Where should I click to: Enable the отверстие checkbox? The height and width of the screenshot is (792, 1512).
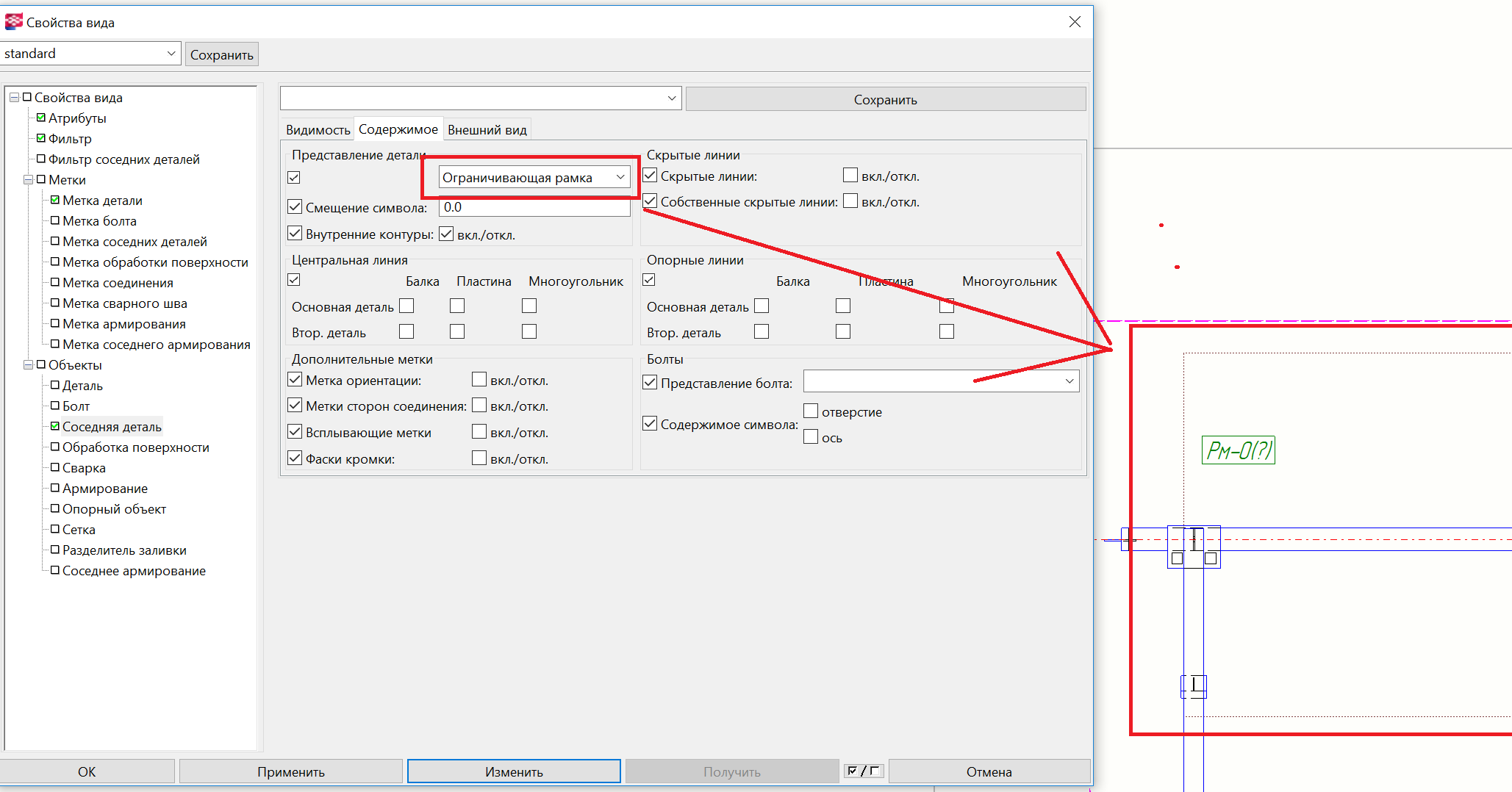811,411
